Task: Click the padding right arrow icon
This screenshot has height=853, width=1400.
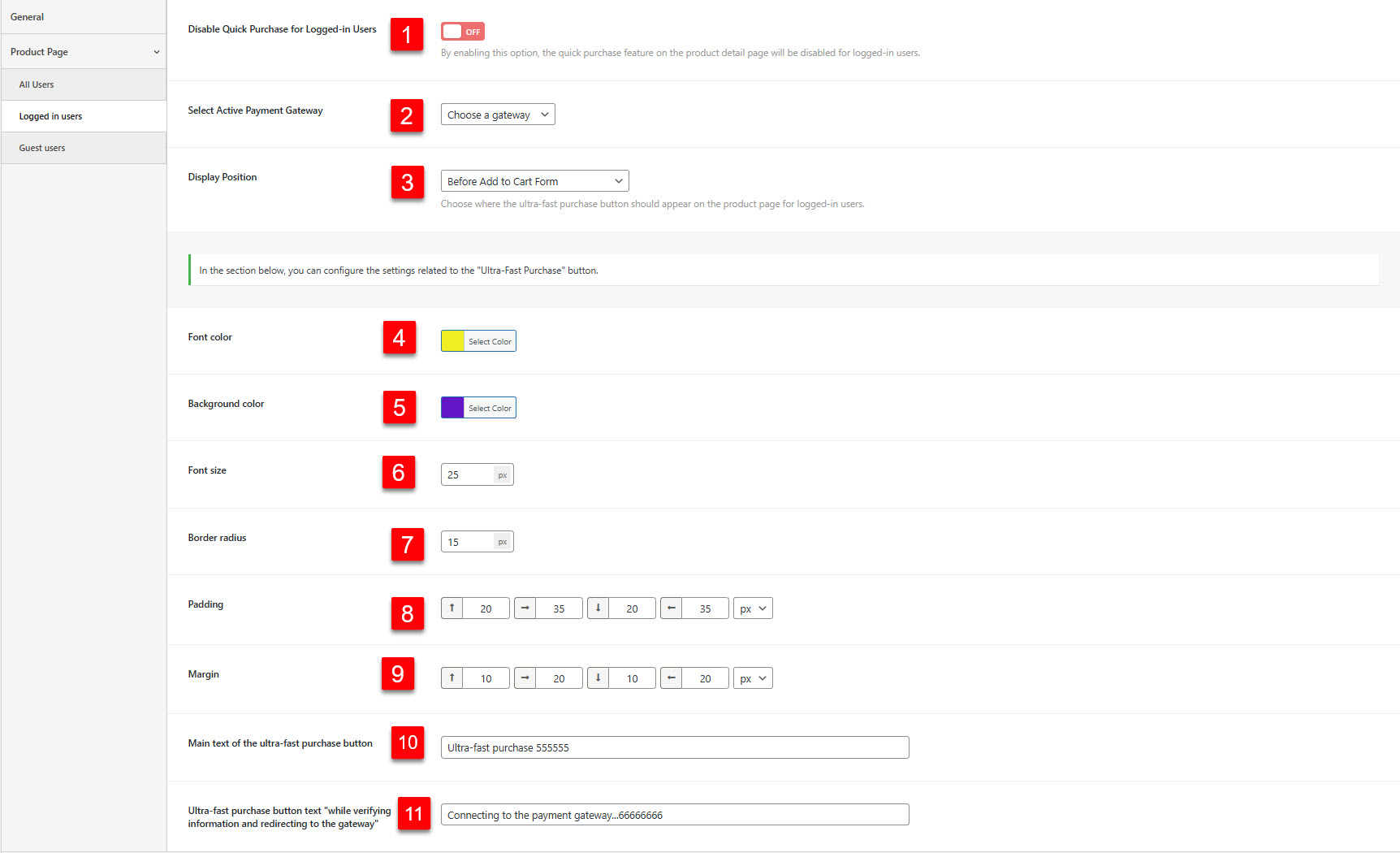Action: [525, 608]
